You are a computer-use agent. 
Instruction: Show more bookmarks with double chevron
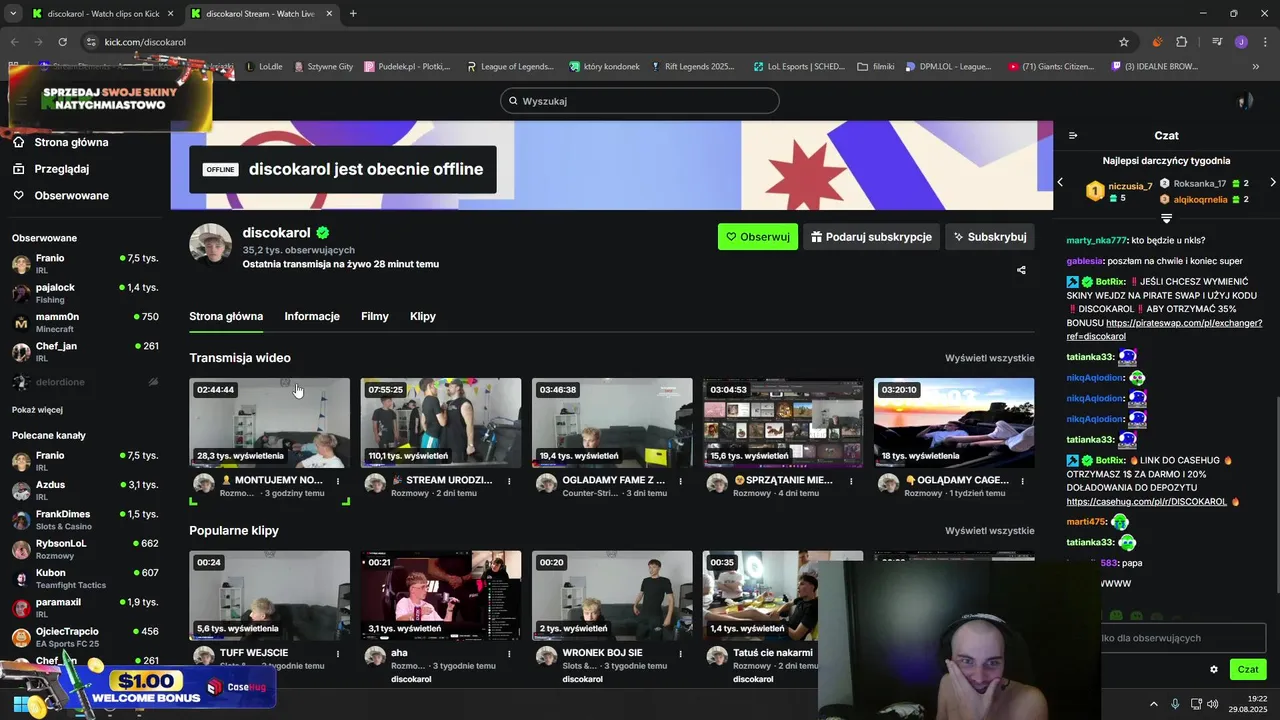1256,67
